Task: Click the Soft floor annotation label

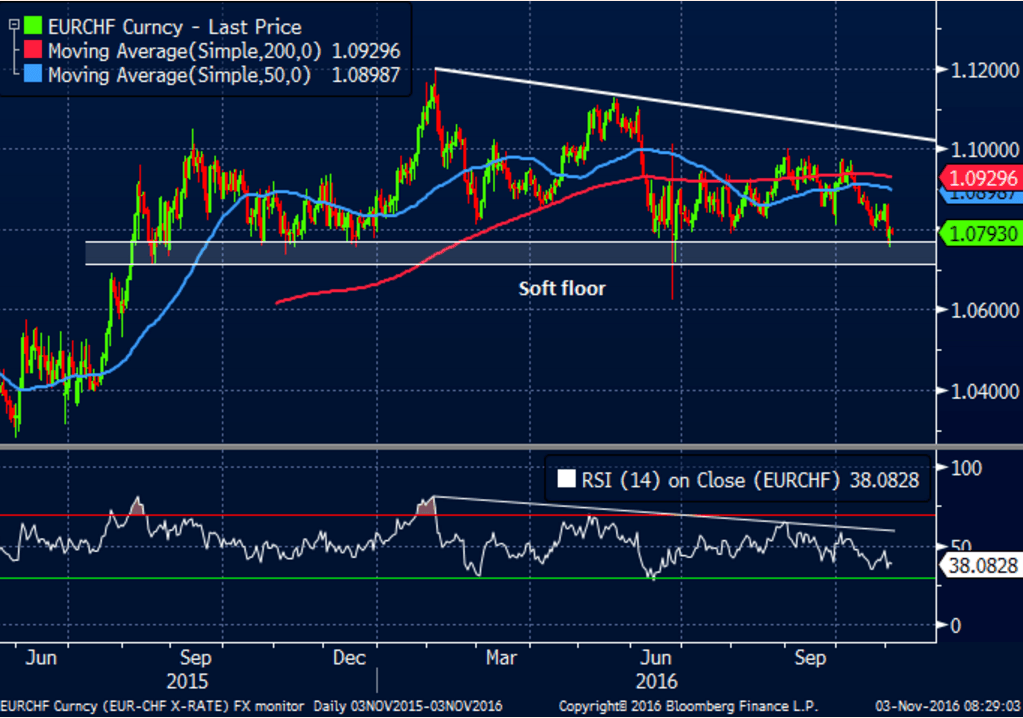Action: 561,288
